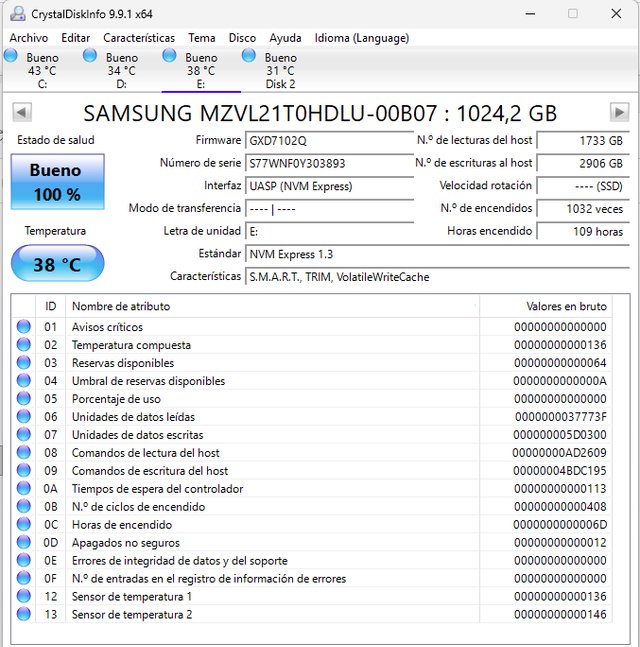The width and height of the screenshot is (640, 647).
Task: Select raw value 0000000000146
Action: click(560, 614)
